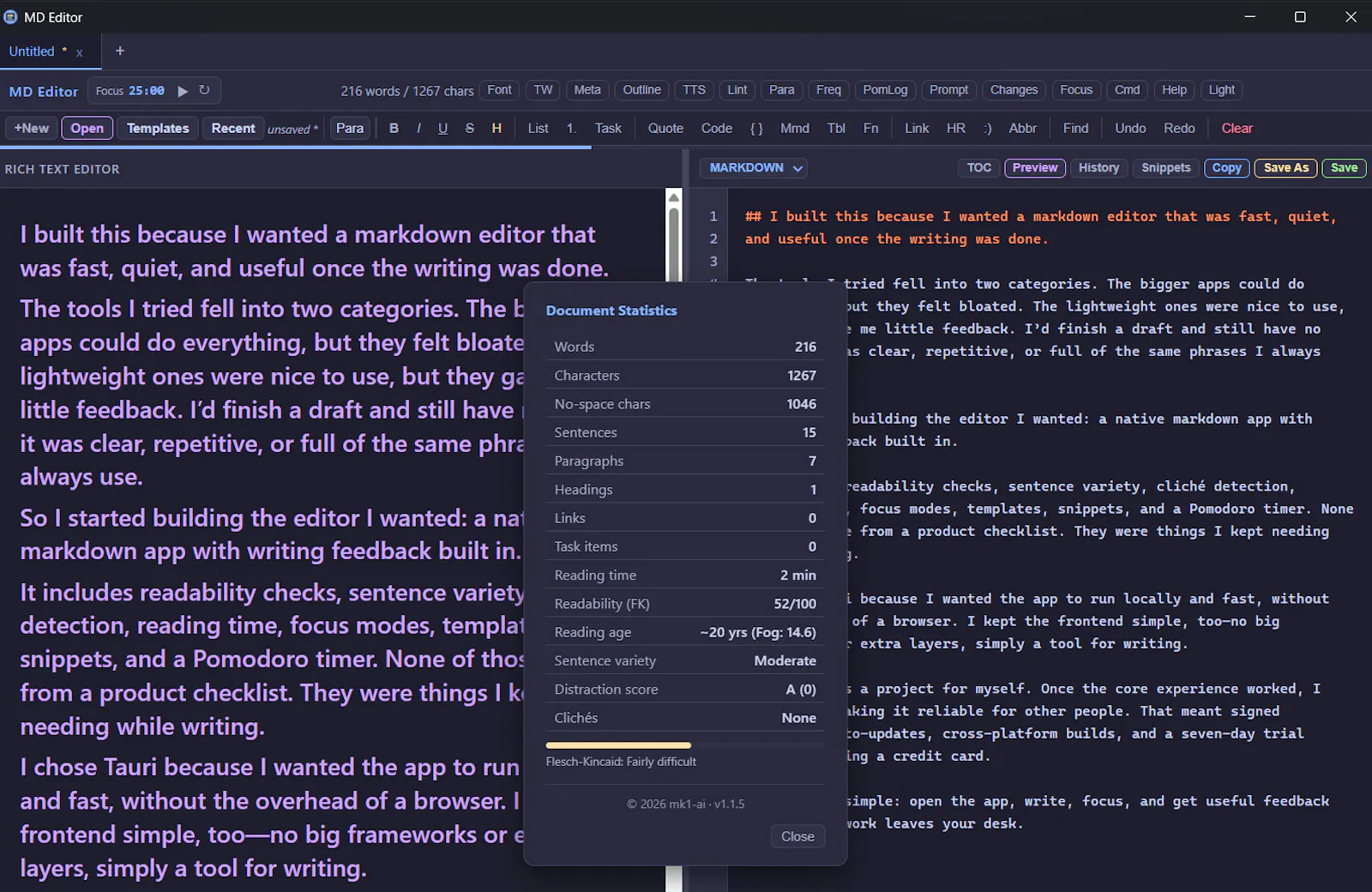Insert a Link

(x=917, y=128)
